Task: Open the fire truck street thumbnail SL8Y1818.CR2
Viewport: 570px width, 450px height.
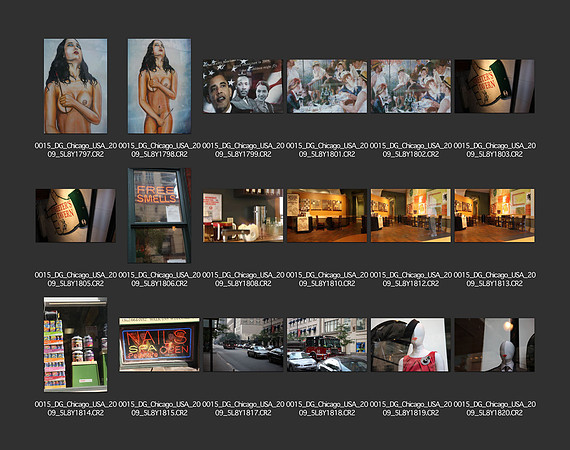Action: coord(327,345)
